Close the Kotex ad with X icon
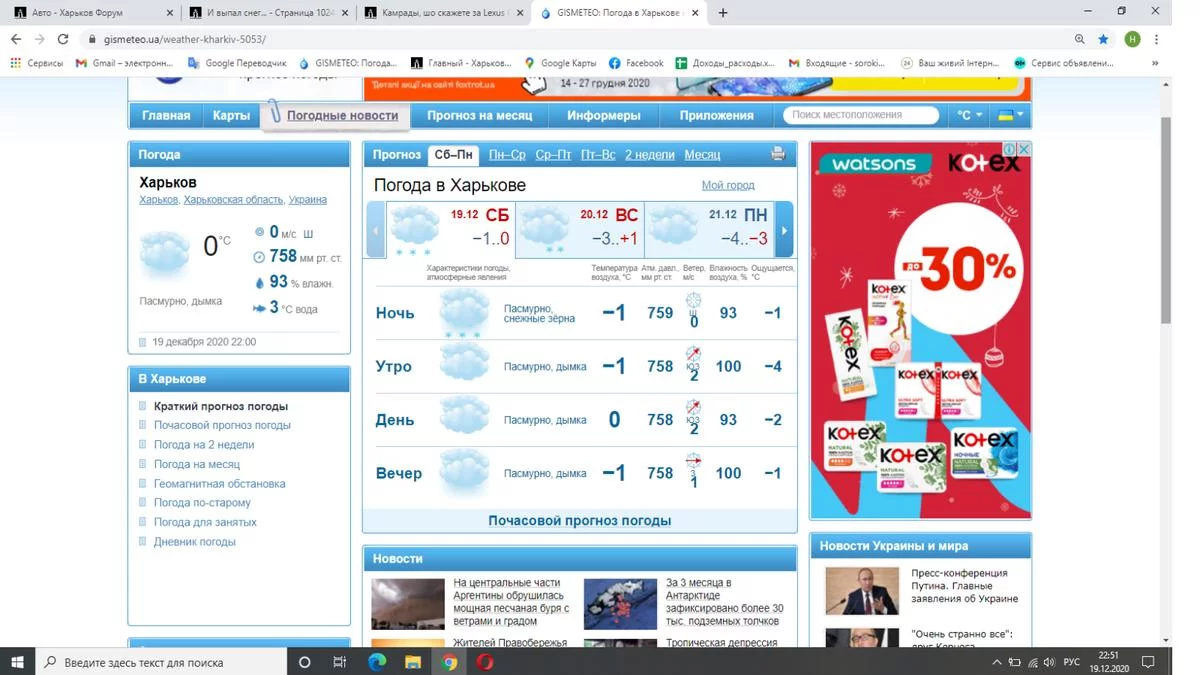 [1024, 148]
